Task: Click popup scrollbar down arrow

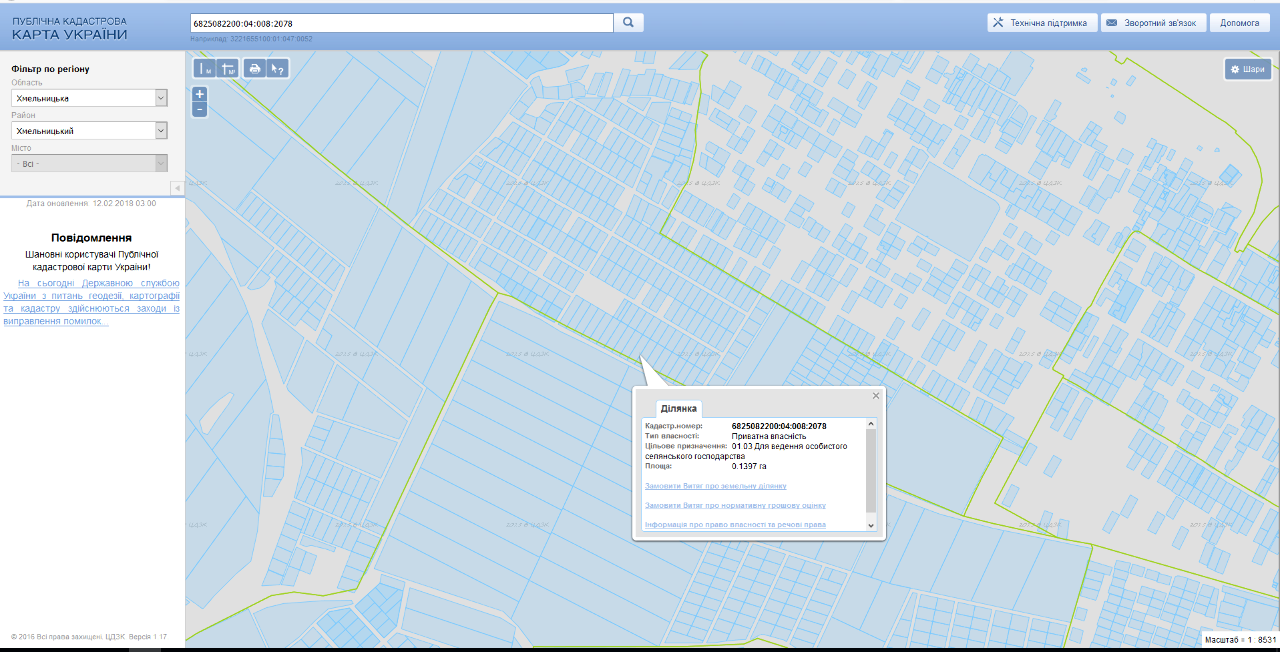Action: [x=870, y=525]
